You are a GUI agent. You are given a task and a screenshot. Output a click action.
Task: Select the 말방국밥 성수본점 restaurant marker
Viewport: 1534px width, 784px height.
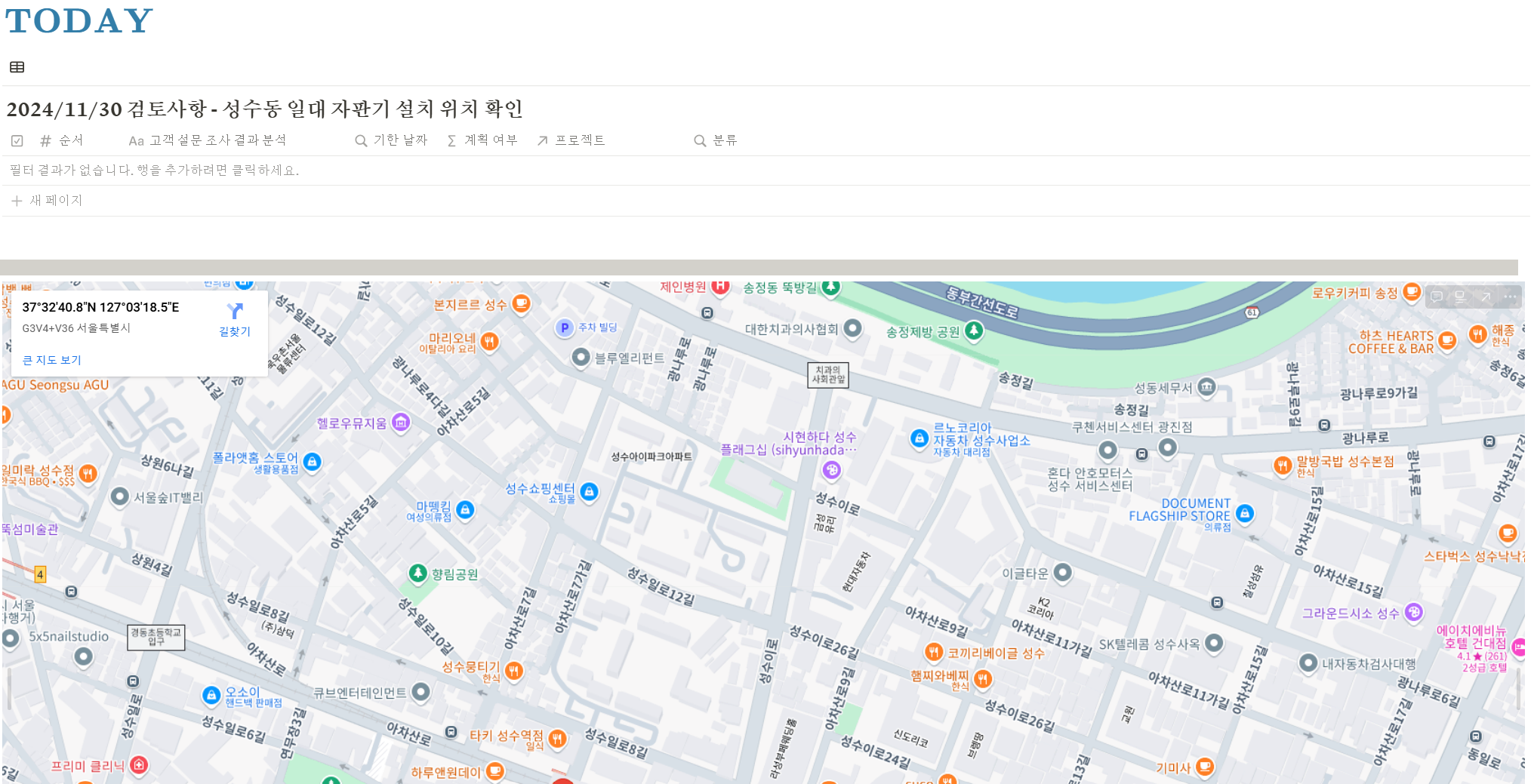click(1282, 465)
